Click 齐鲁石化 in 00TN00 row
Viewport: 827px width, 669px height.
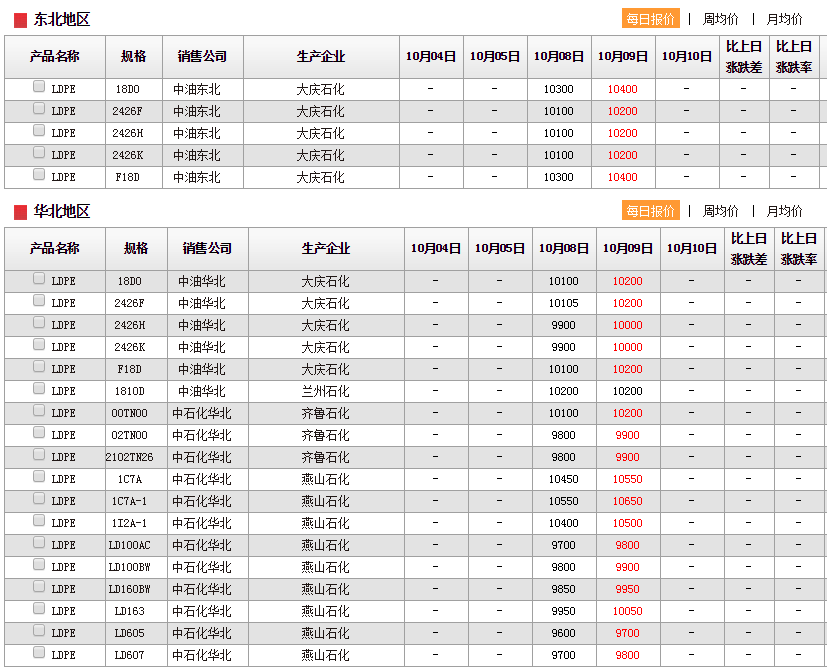(325, 414)
